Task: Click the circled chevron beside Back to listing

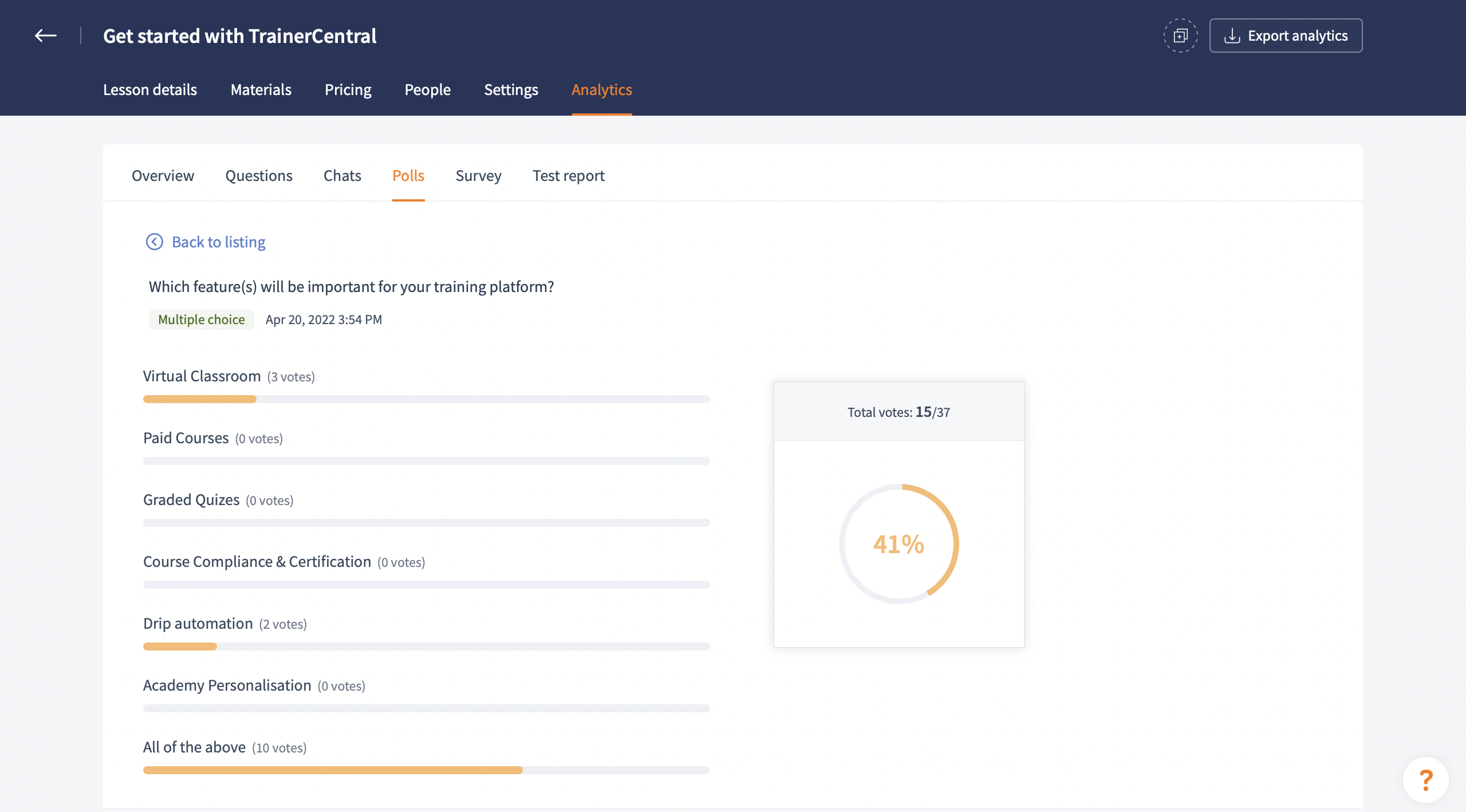Action: click(x=154, y=242)
